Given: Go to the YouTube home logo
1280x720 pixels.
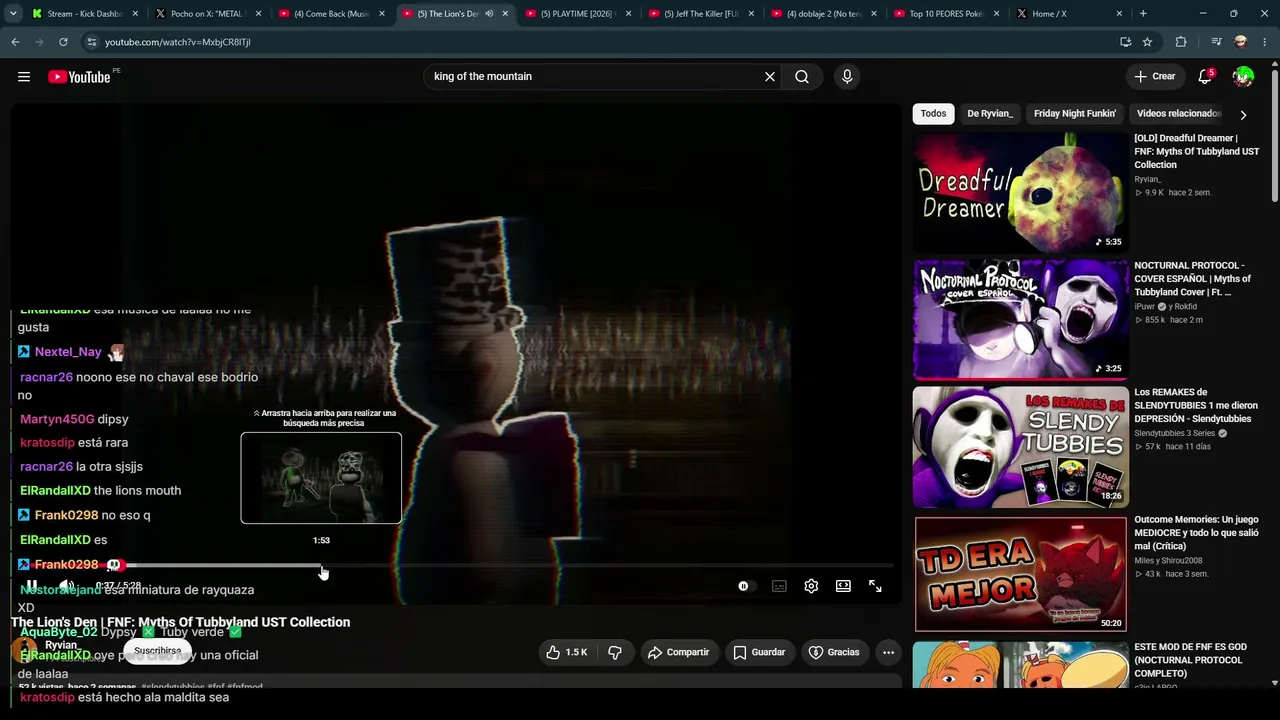Looking at the screenshot, I should [79, 77].
